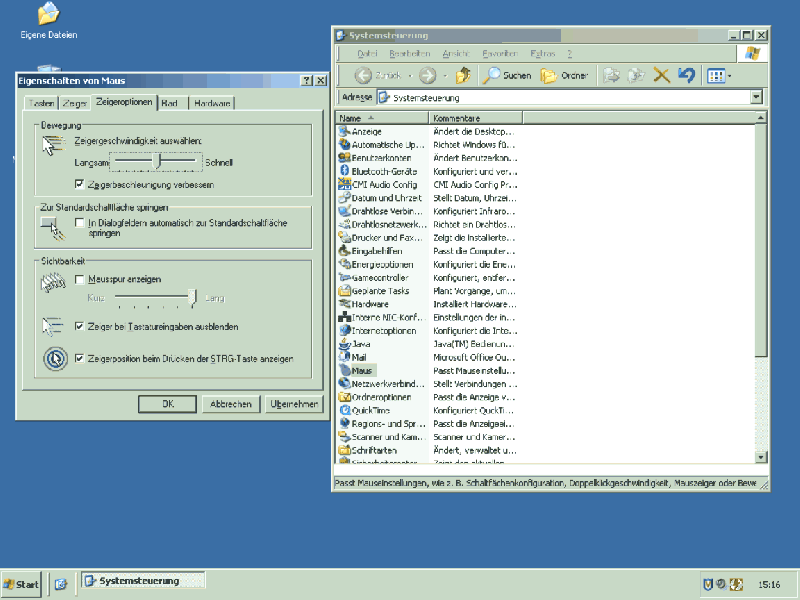
Task: Click the green forward arrow in toolbar
Action: 428,76
